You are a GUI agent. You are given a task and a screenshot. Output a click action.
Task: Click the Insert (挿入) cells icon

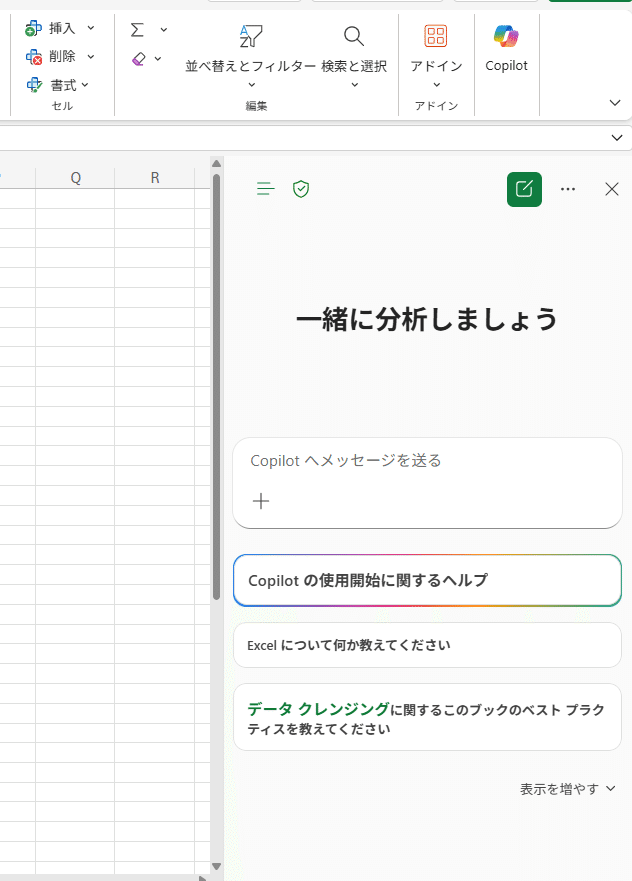[x=33, y=28]
